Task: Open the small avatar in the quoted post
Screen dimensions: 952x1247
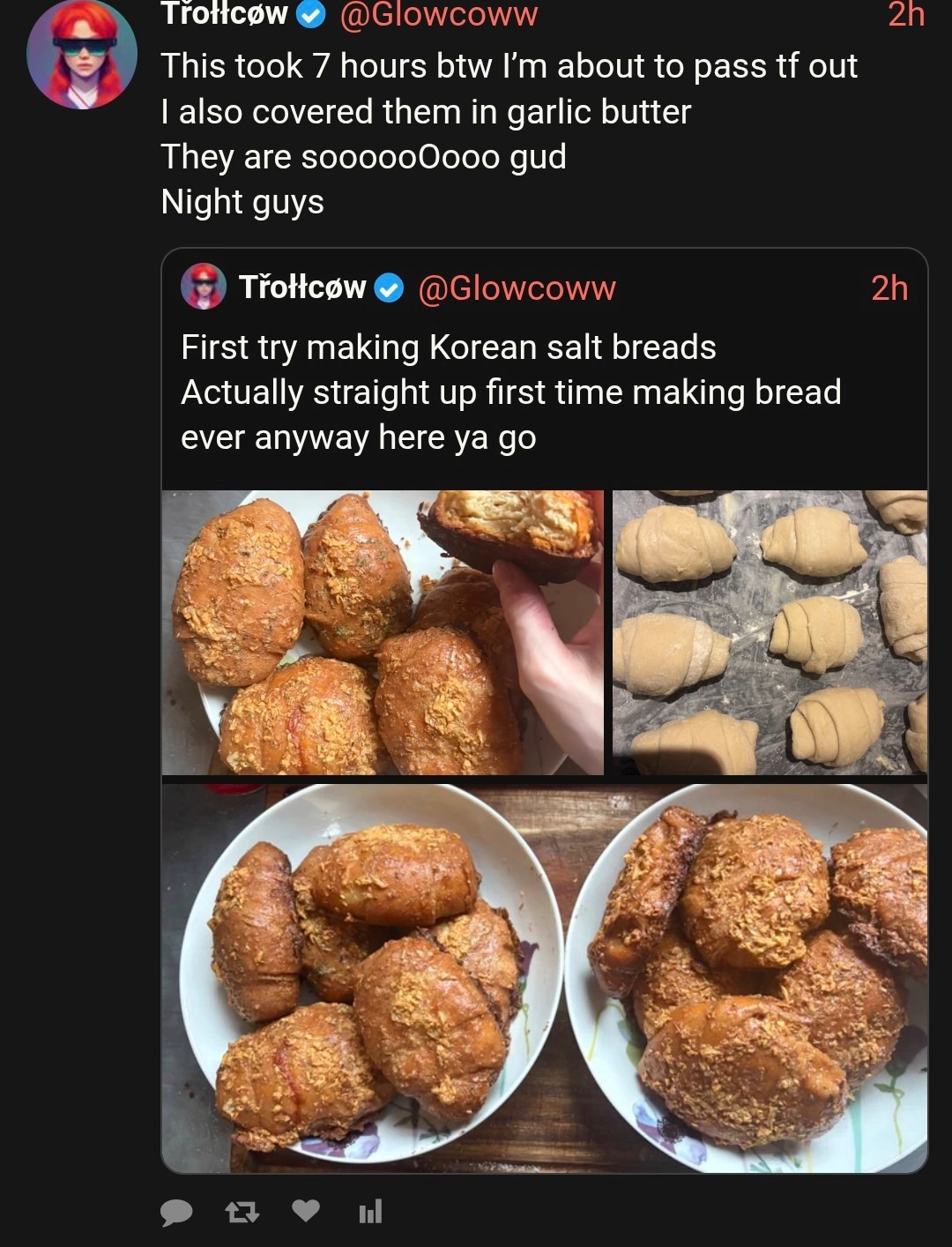Action: pyautogui.click(x=204, y=287)
